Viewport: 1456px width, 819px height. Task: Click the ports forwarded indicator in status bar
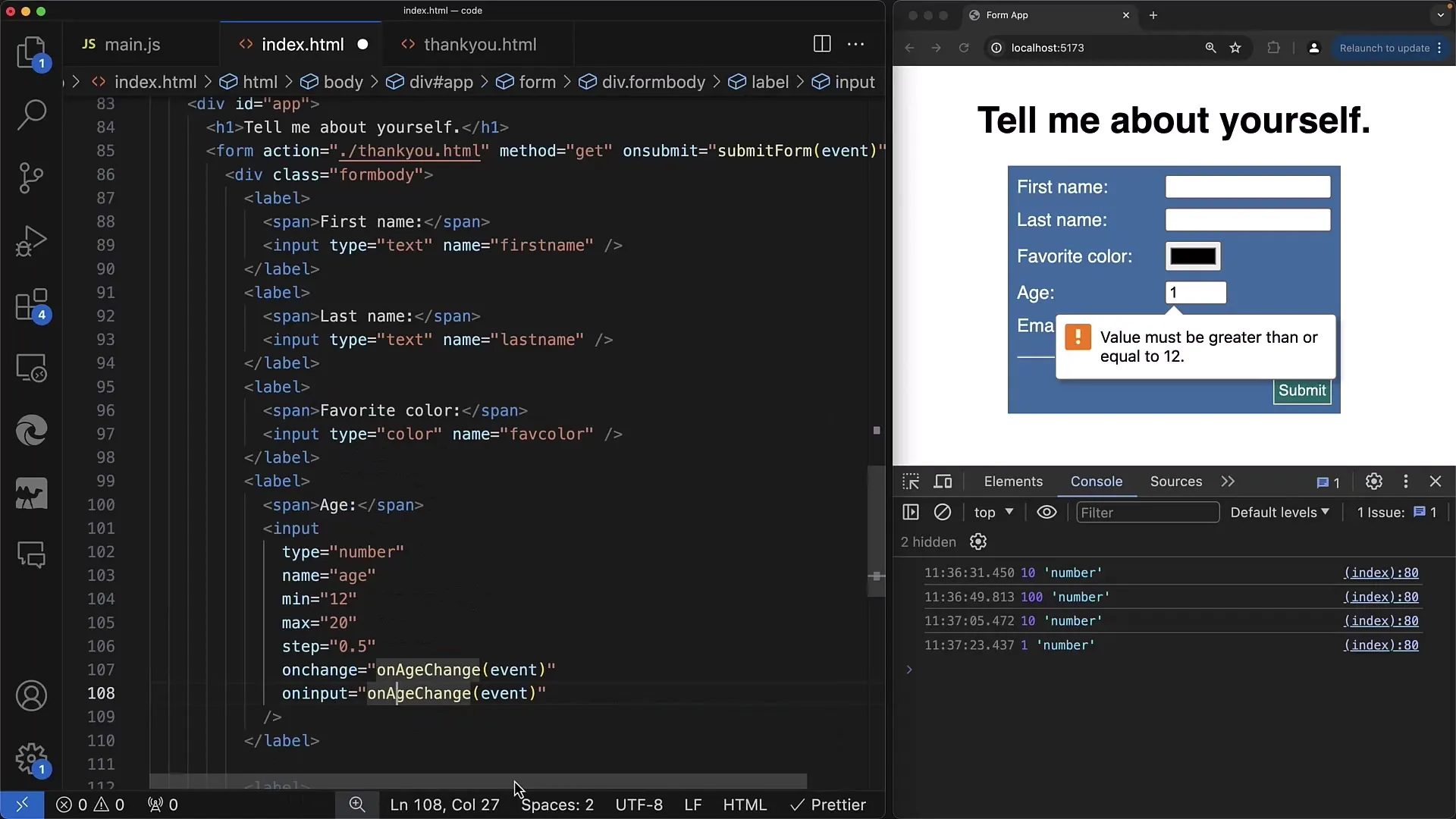[x=162, y=805]
